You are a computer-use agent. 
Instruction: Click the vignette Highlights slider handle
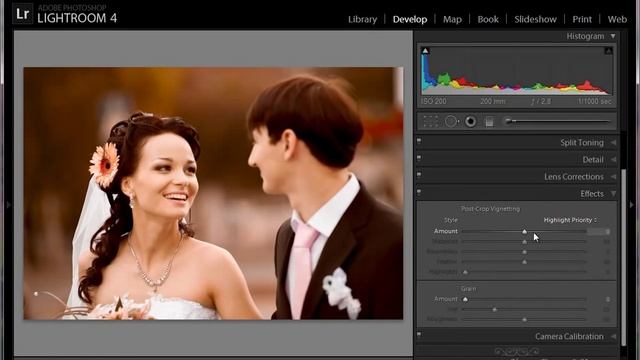tap(465, 272)
